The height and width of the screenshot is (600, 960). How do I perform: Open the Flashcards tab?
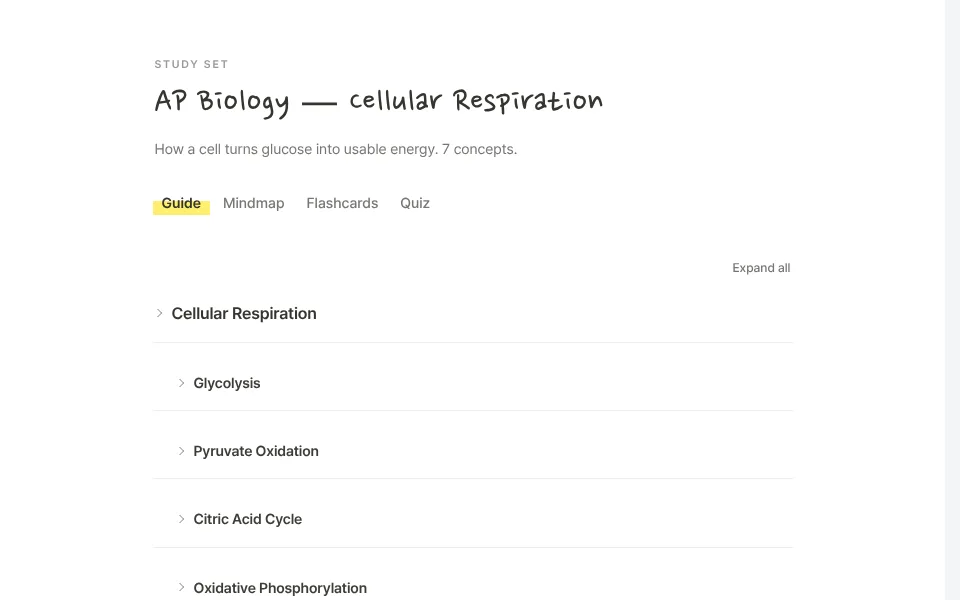click(342, 203)
